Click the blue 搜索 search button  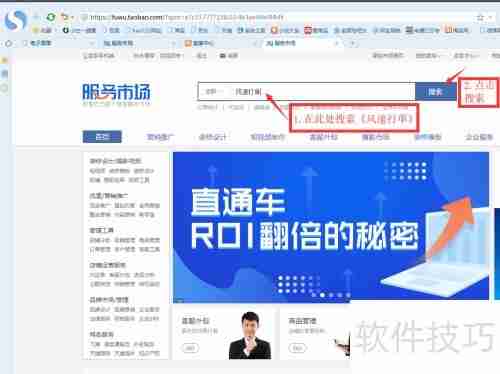coord(435,92)
